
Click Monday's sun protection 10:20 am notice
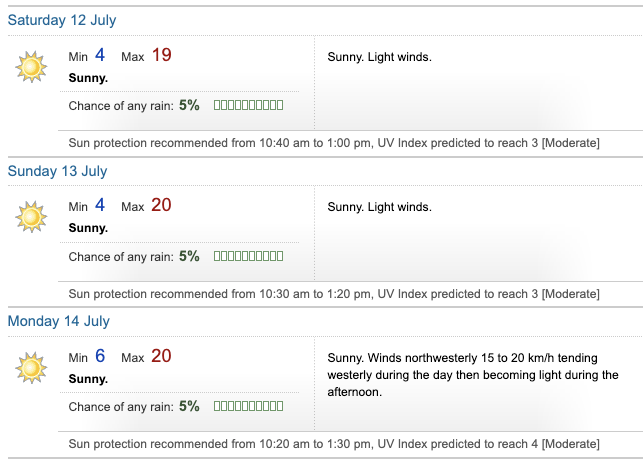click(x=334, y=444)
